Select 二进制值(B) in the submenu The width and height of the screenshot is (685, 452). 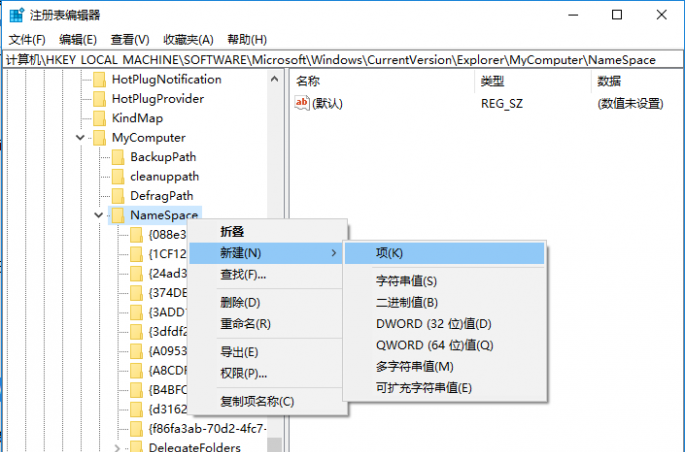click(x=444, y=302)
